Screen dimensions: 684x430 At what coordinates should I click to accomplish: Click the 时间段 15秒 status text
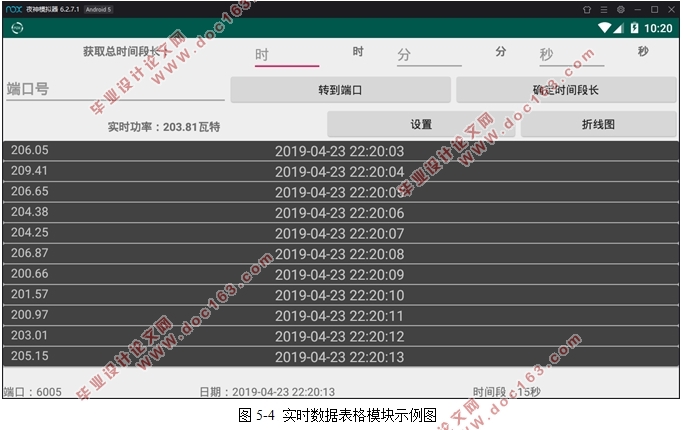(x=506, y=392)
